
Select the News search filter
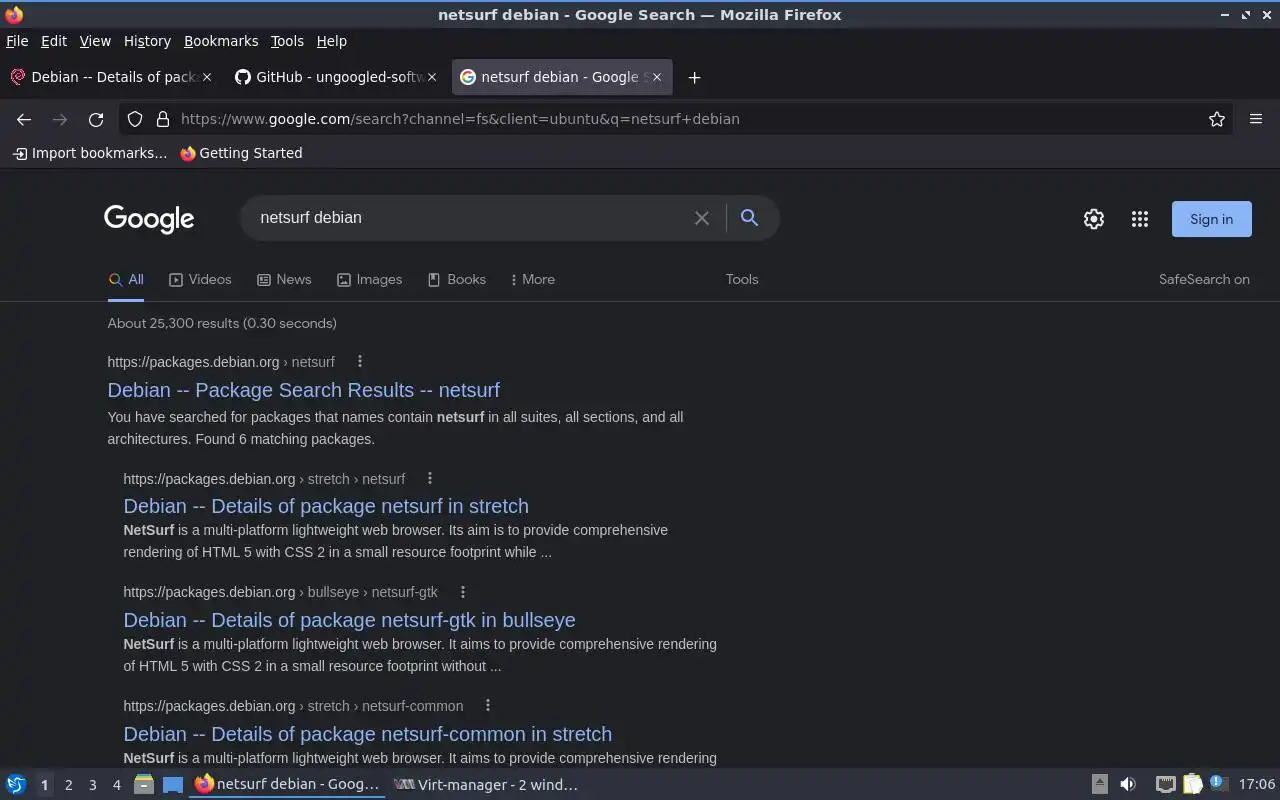pyautogui.click(x=284, y=280)
